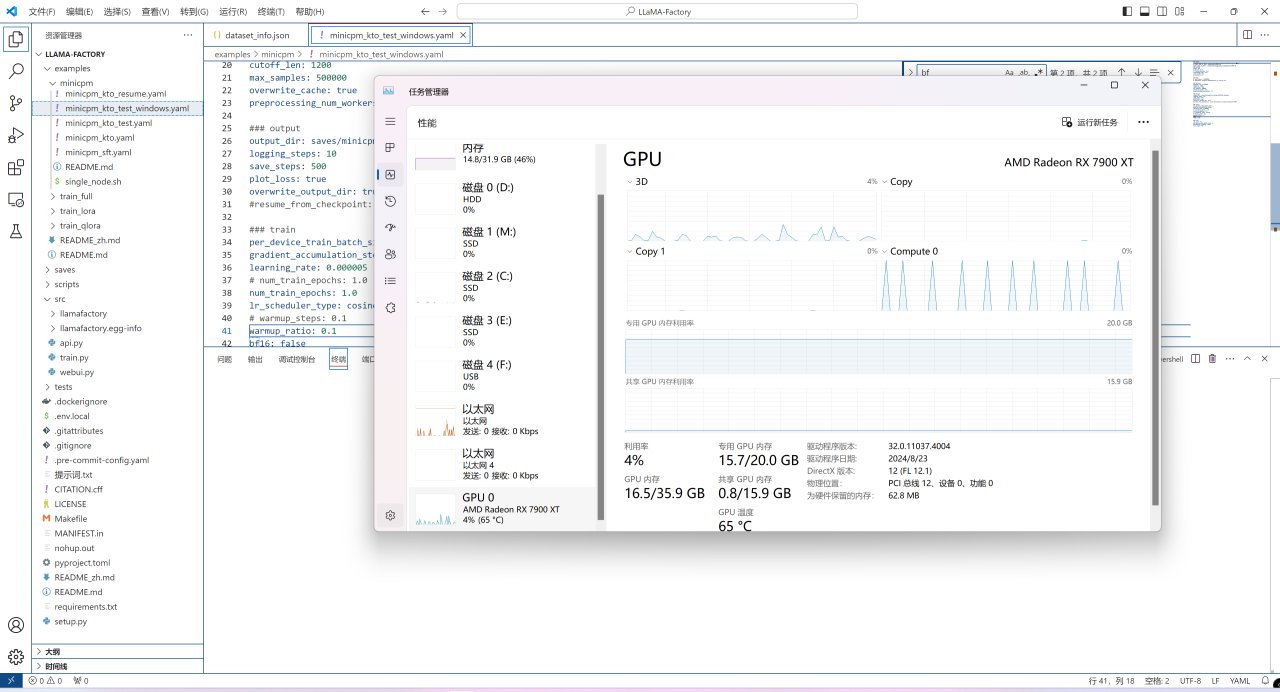Open Task Manager settings gear

[390, 515]
